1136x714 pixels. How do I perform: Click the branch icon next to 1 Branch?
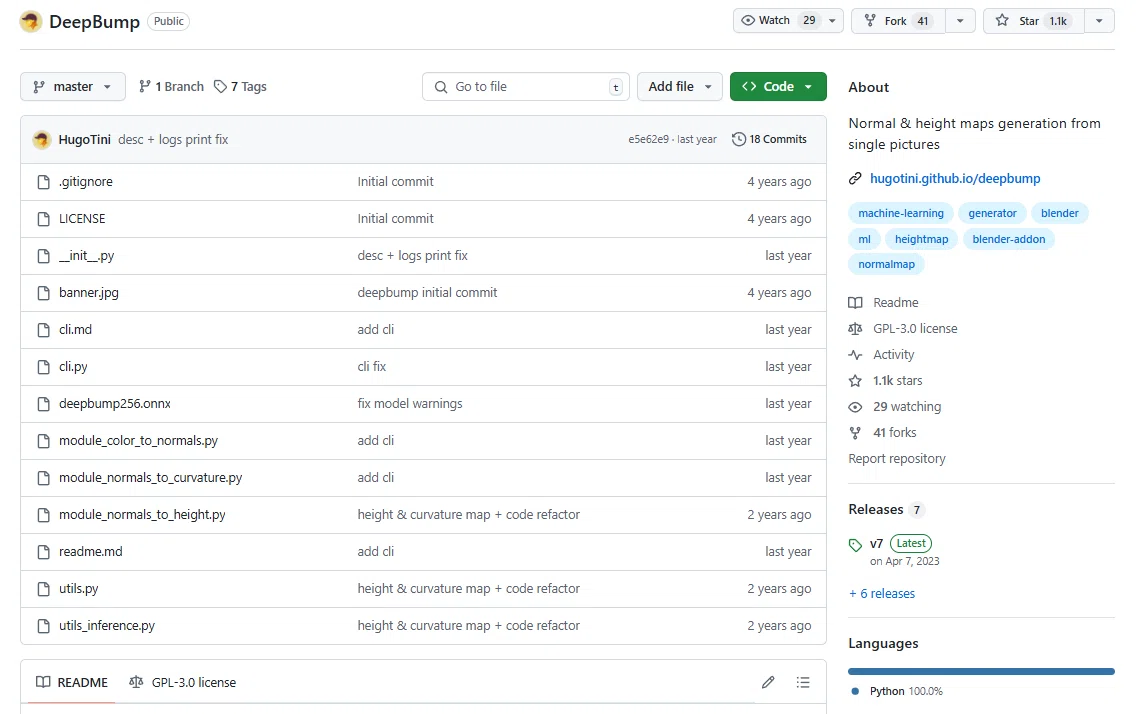pyautogui.click(x=145, y=86)
